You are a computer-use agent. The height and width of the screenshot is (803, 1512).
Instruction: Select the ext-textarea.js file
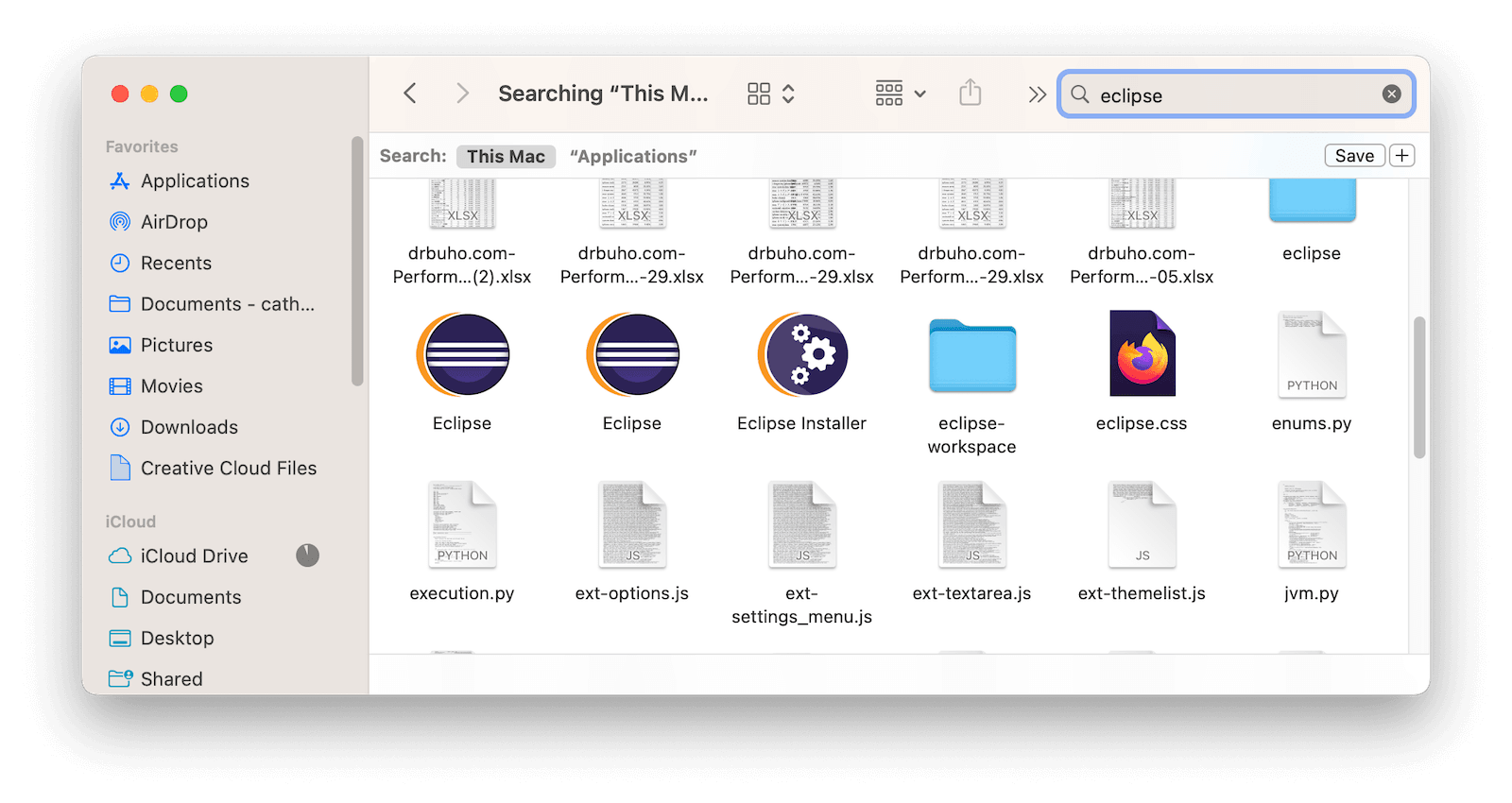971,524
